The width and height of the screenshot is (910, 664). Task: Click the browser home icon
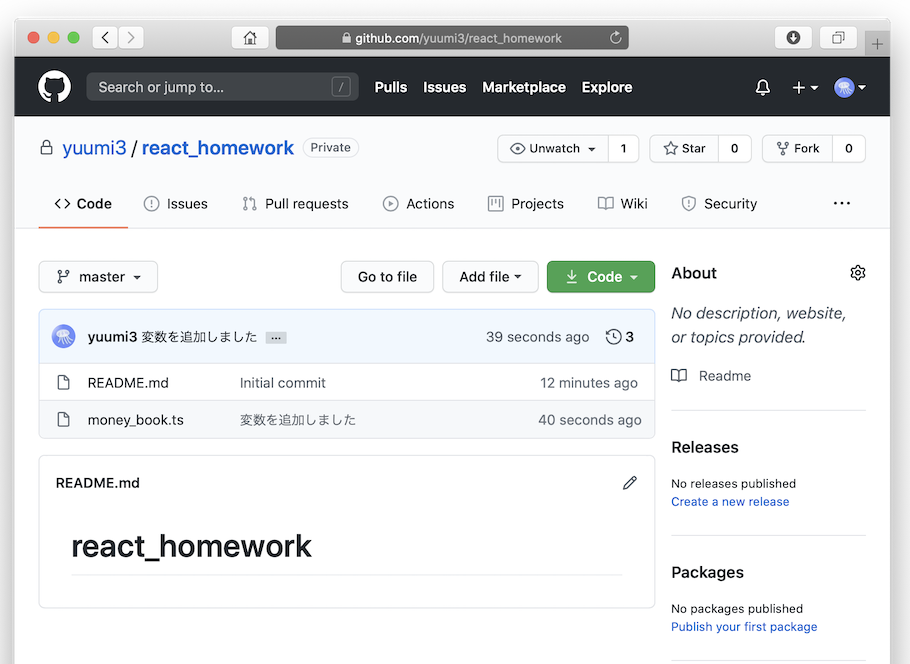pyautogui.click(x=250, y=38)
